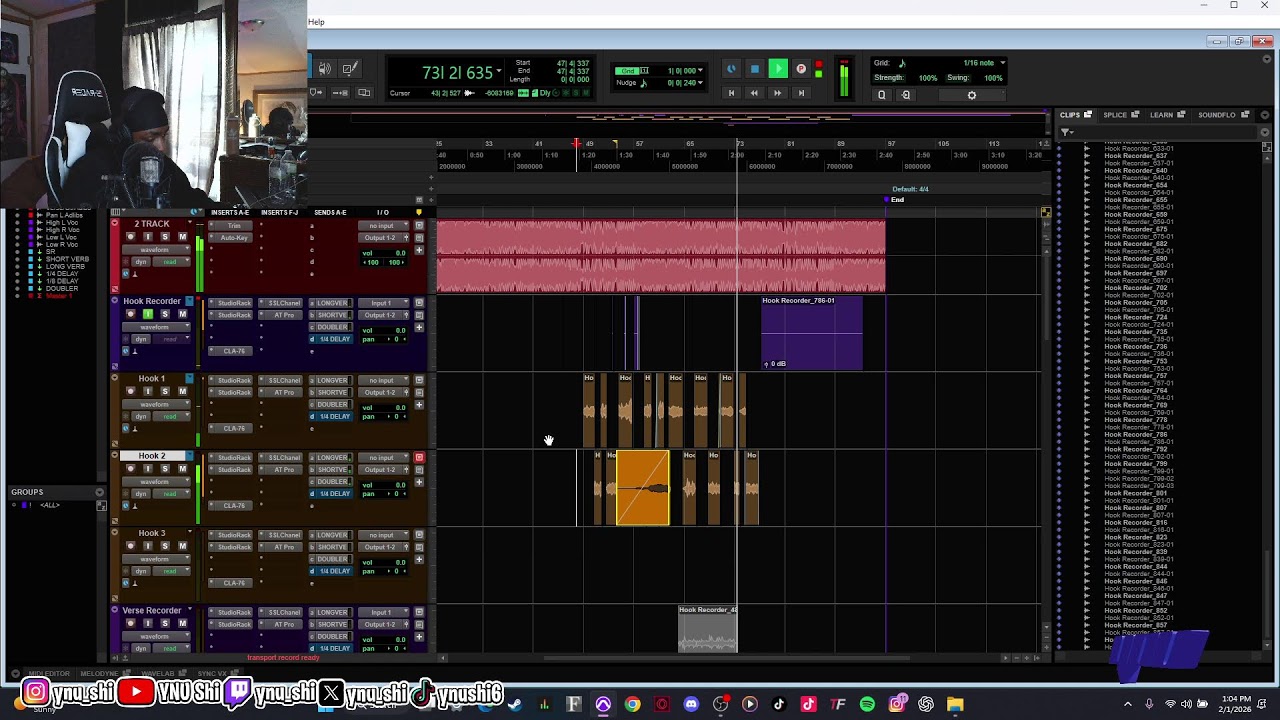The image size is (1280, 720).
Task: Record-enable the Verse Recorder track
Action: (131, 623)
